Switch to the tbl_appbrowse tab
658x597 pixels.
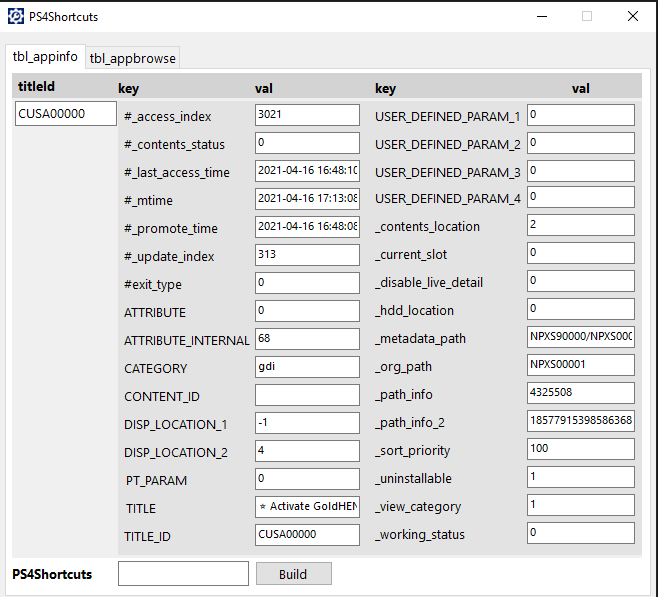click(x=133, y=58)
